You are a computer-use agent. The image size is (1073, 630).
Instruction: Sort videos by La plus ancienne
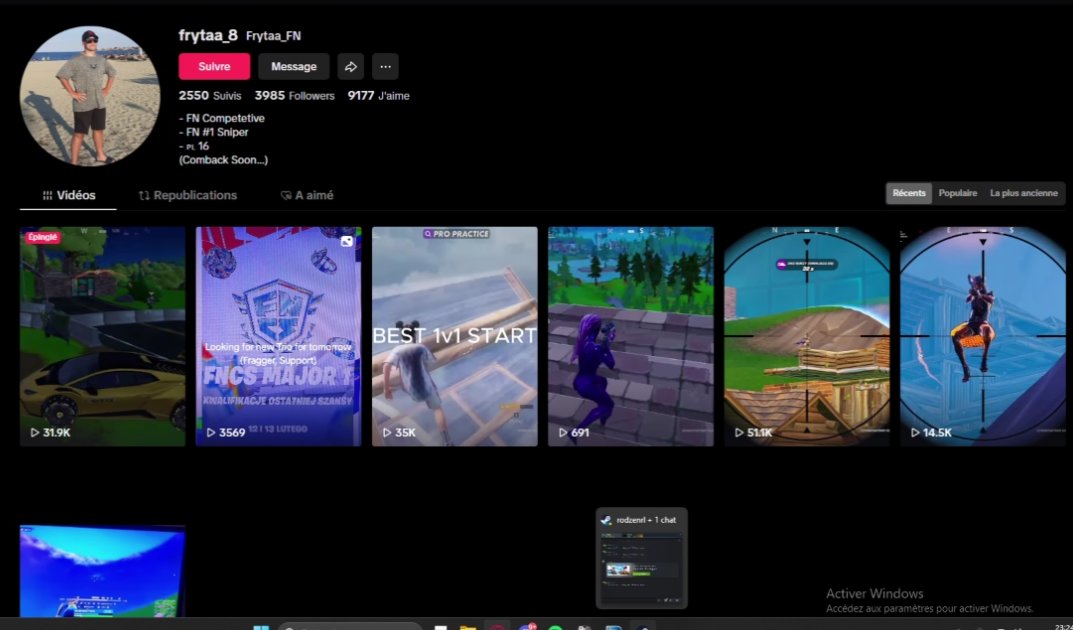point(1024,193)
